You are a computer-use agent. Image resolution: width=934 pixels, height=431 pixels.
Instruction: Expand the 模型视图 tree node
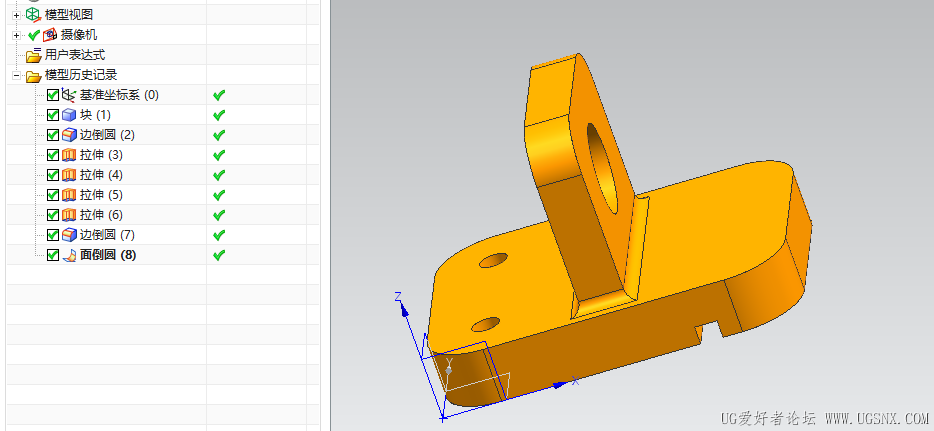click(16, 15)
